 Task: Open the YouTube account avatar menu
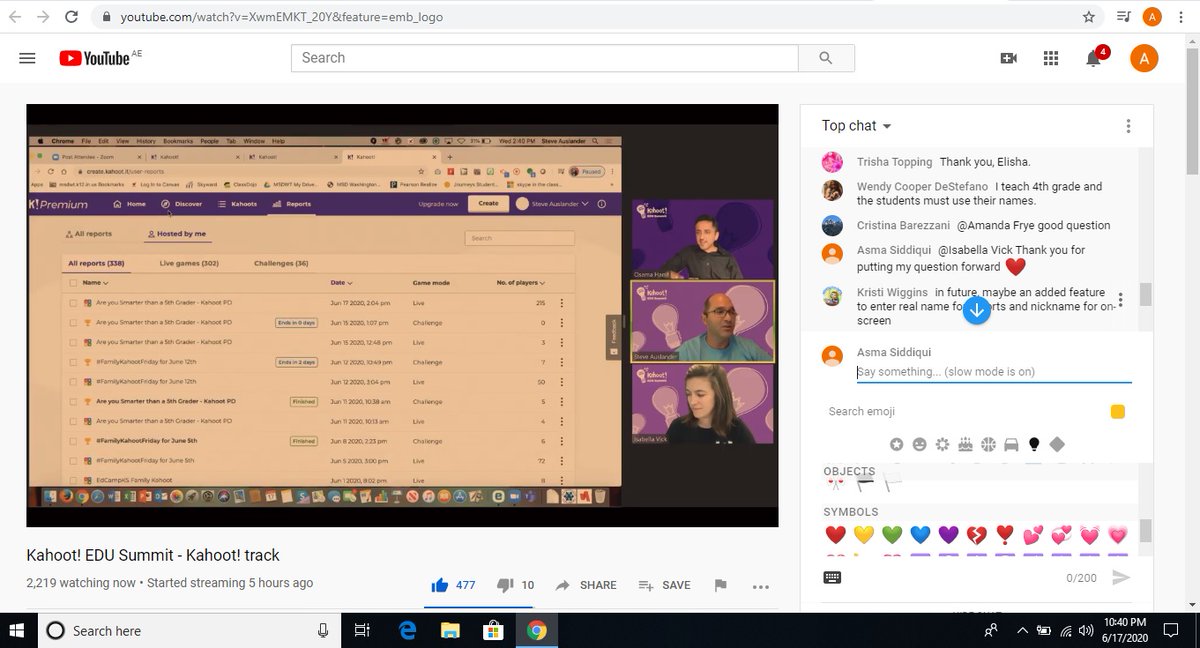(x=1144, y=58)
